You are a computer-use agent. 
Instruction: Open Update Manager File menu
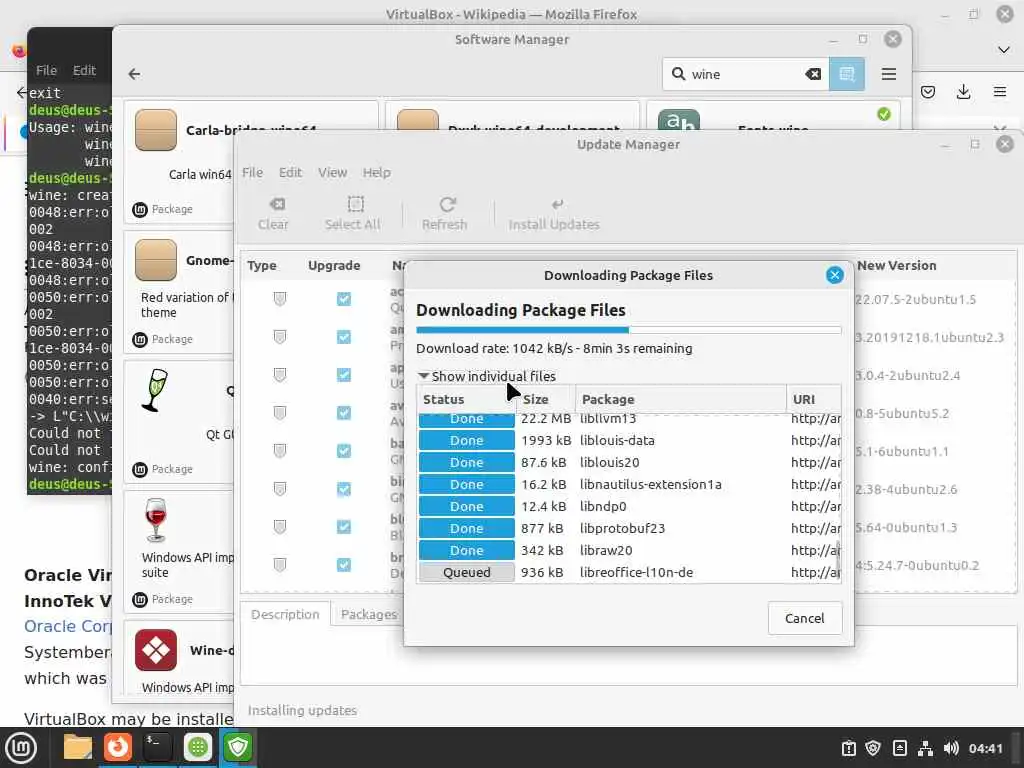(252, 172)
